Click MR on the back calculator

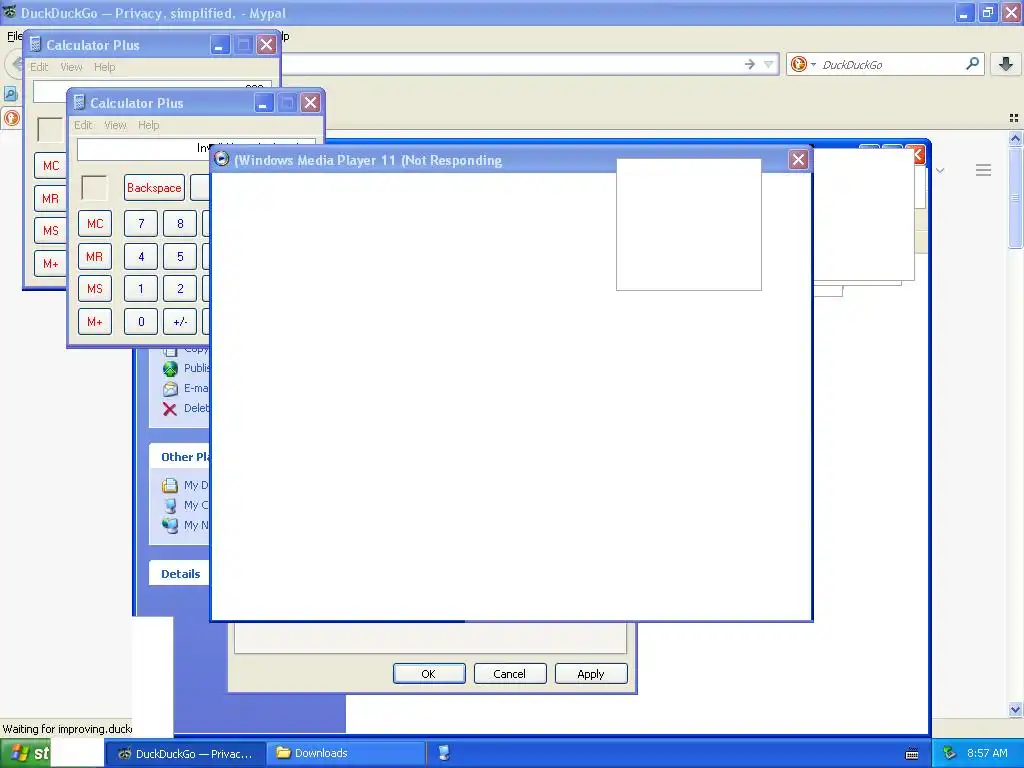click(51, 198)
